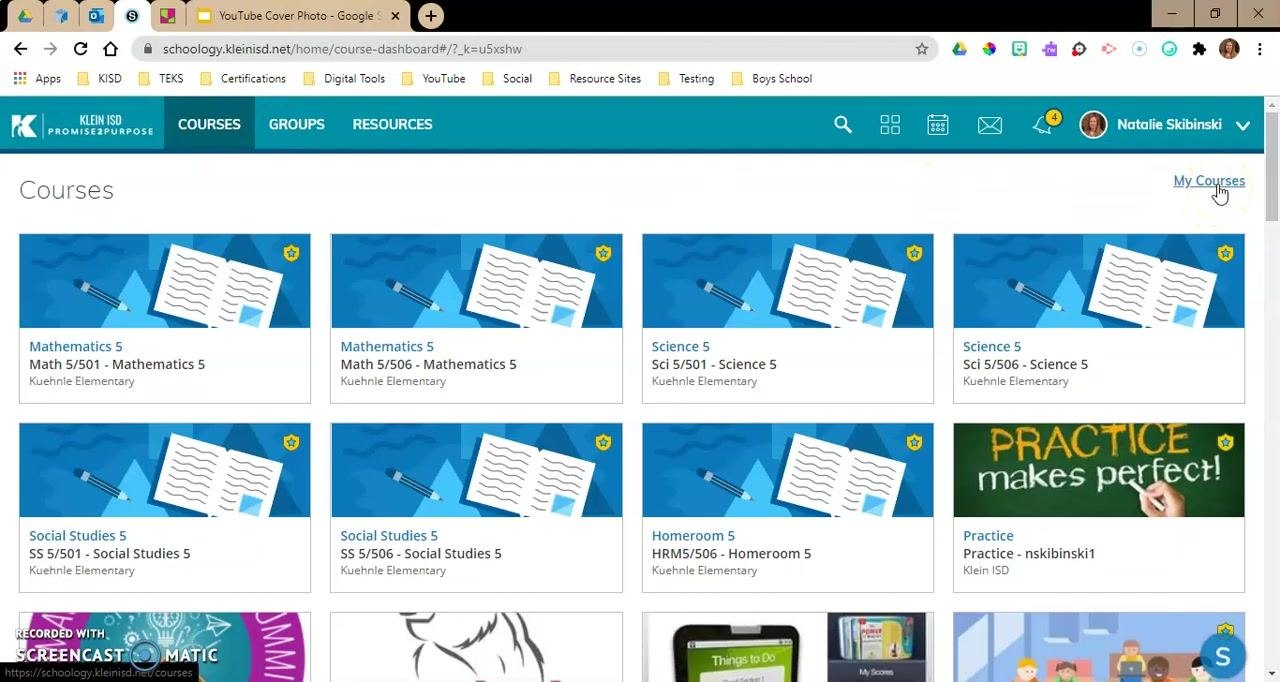Click the site lock icon in address bar
Image resolution: width=1280 pixels, height=682 pixels.
147,48
